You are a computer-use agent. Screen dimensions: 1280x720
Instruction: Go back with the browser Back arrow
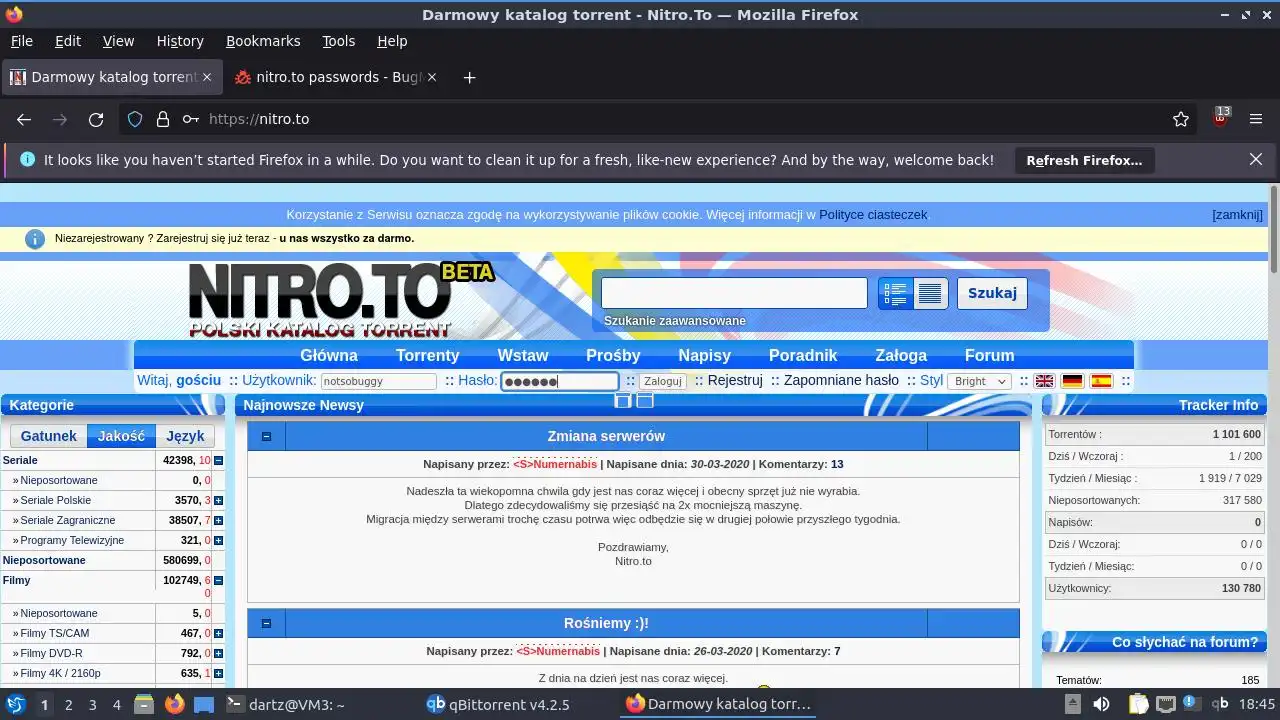(x=24, y=119)
